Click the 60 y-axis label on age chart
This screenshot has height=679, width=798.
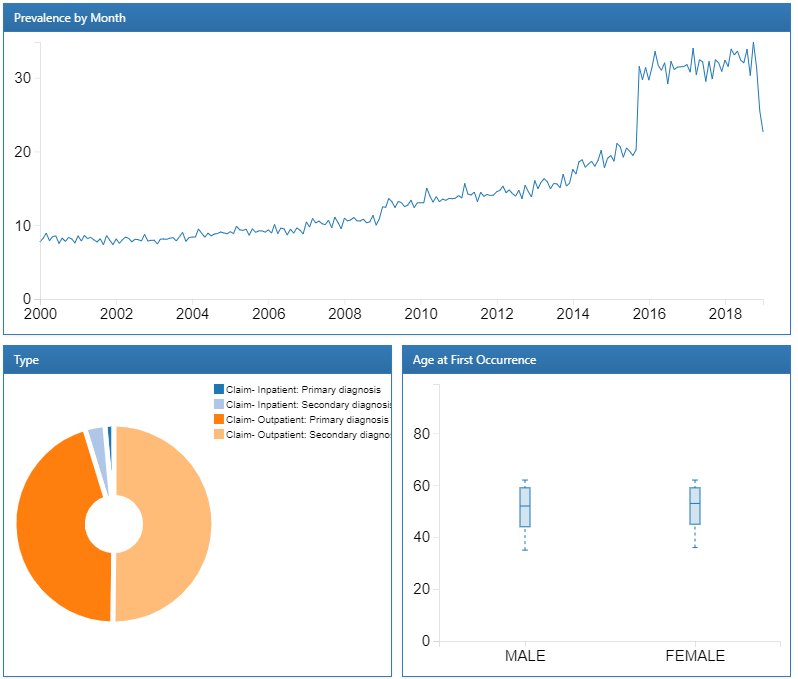click(422, 486)
